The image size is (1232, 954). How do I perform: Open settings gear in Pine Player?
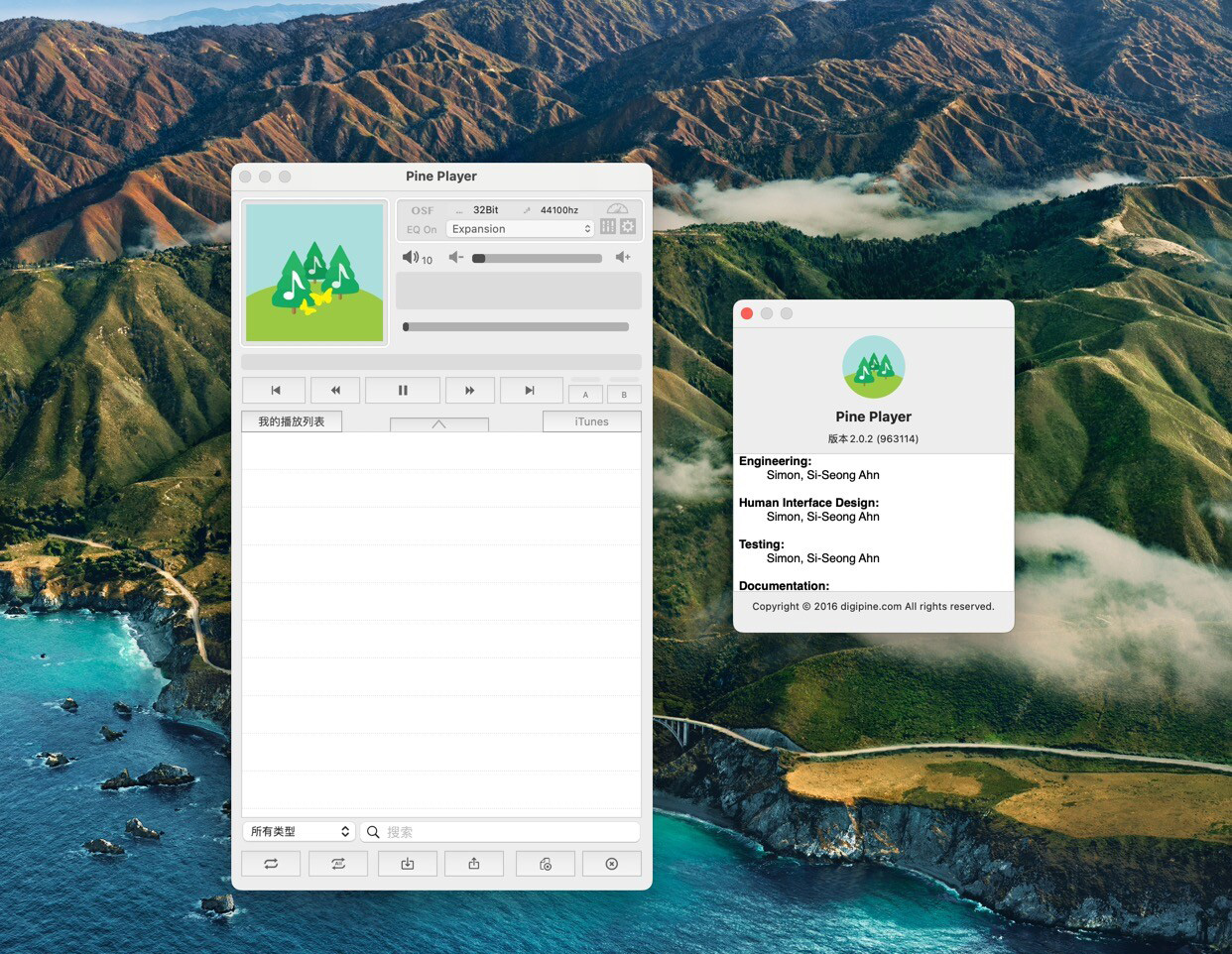coord(628,227)
